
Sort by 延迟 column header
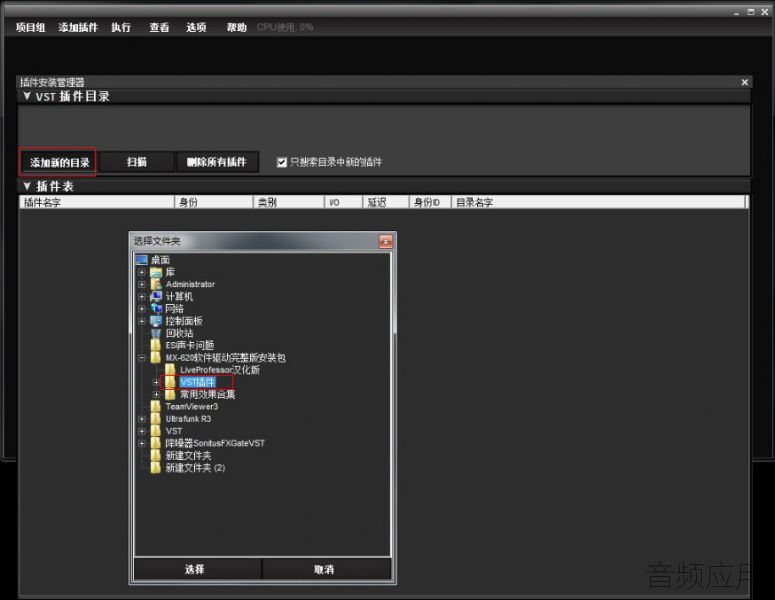tap(386, 202)
